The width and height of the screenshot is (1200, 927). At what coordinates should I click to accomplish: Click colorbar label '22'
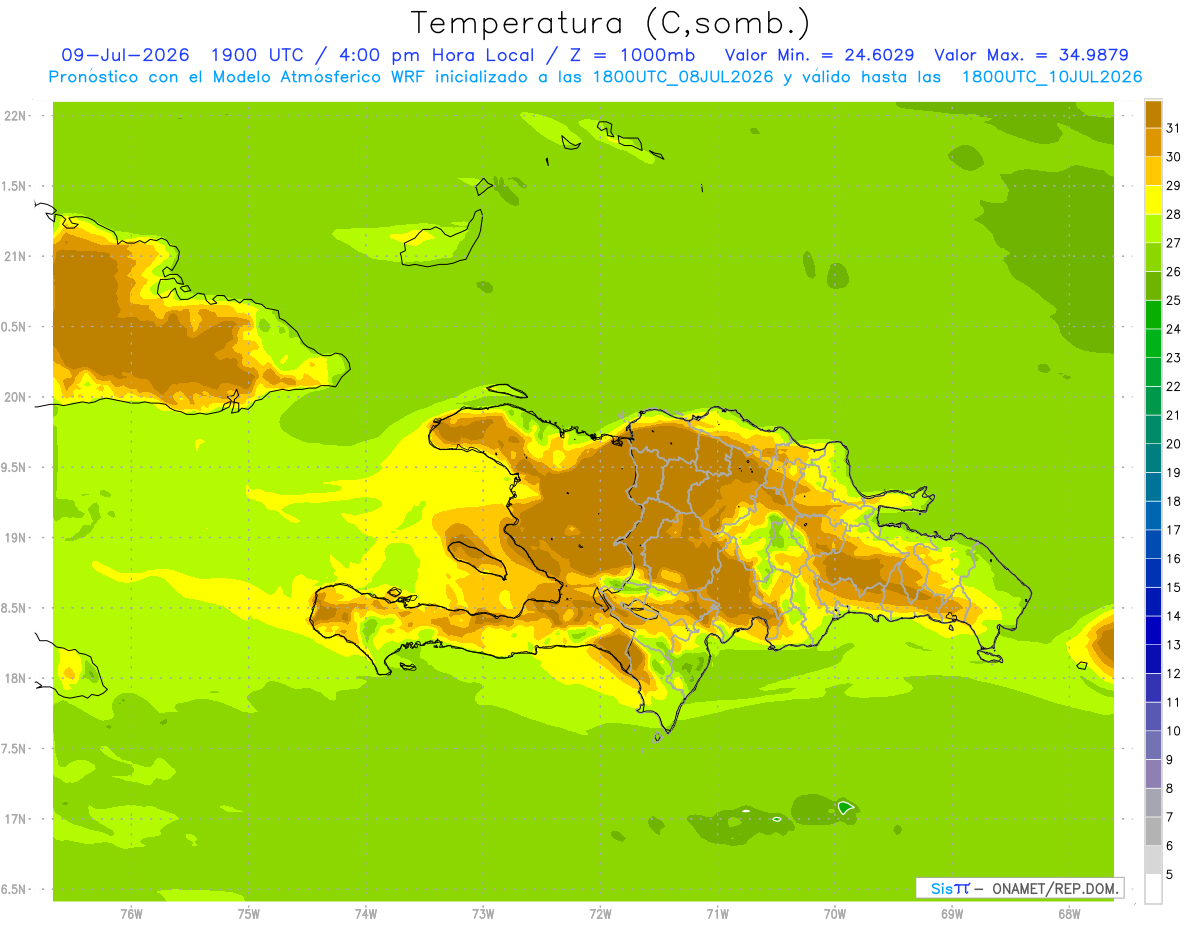[1174, 386]
